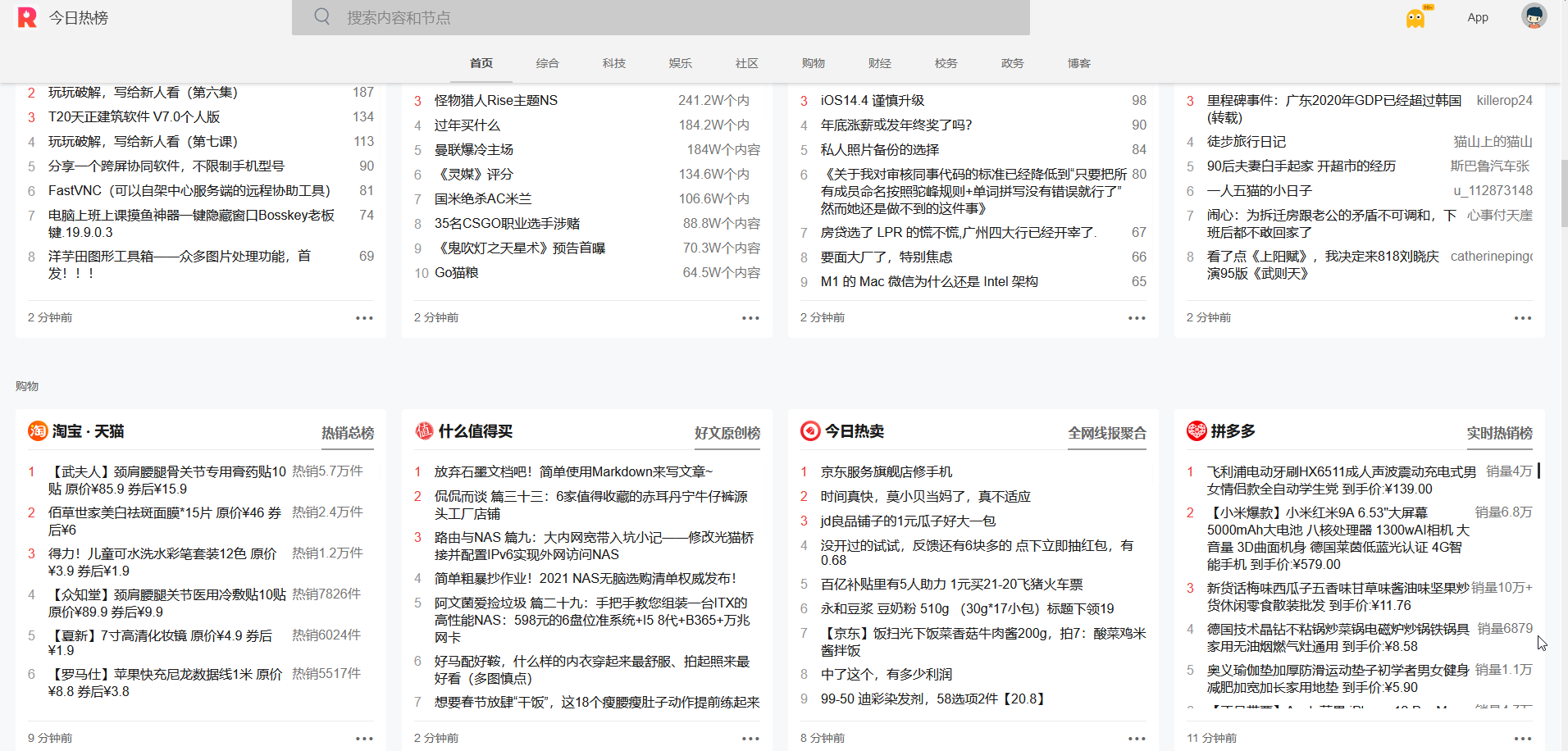
Task: Switch to the 购物 tab
Action: point(814,63)
